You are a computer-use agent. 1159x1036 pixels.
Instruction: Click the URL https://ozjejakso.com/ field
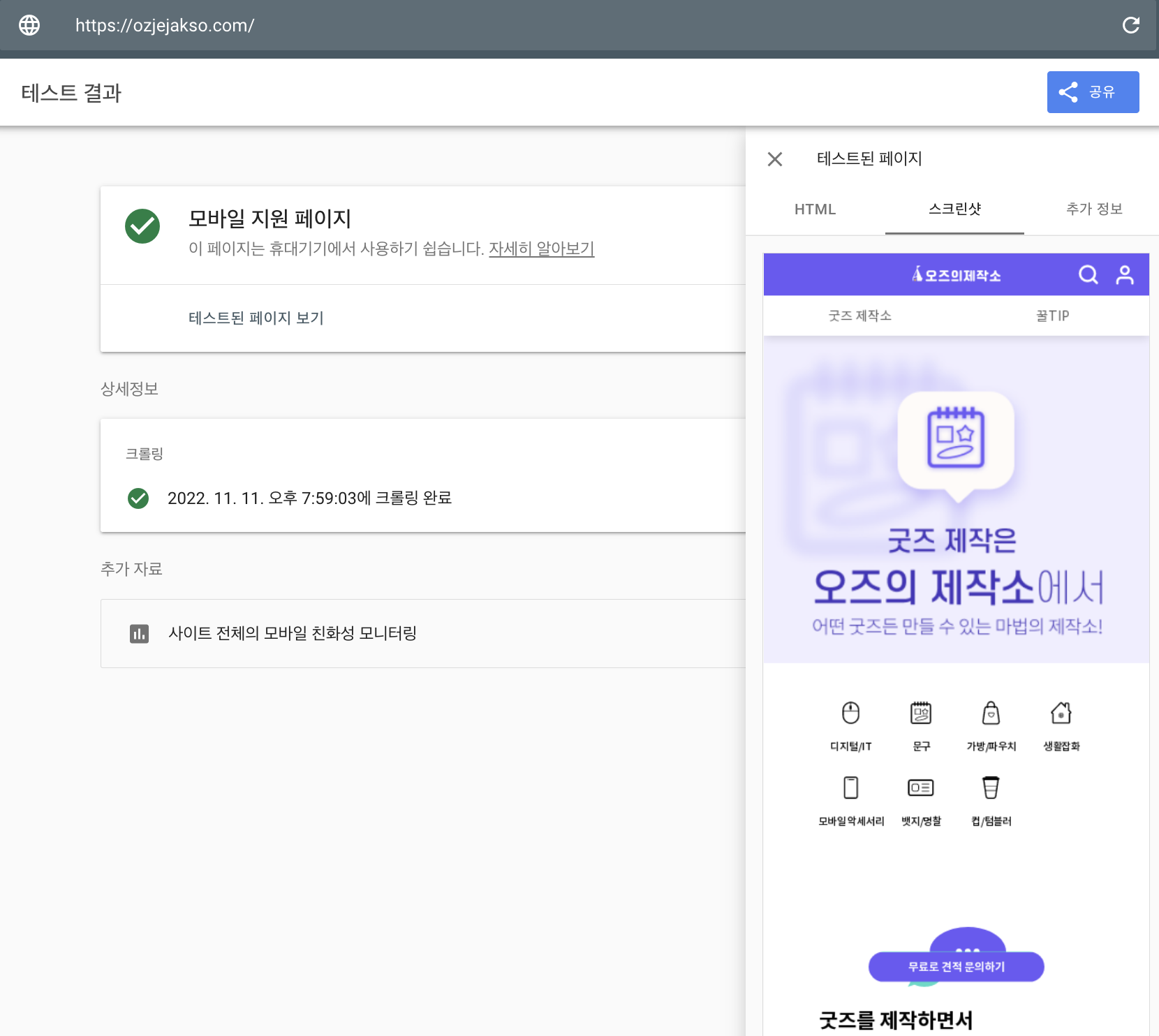point(165,25)
